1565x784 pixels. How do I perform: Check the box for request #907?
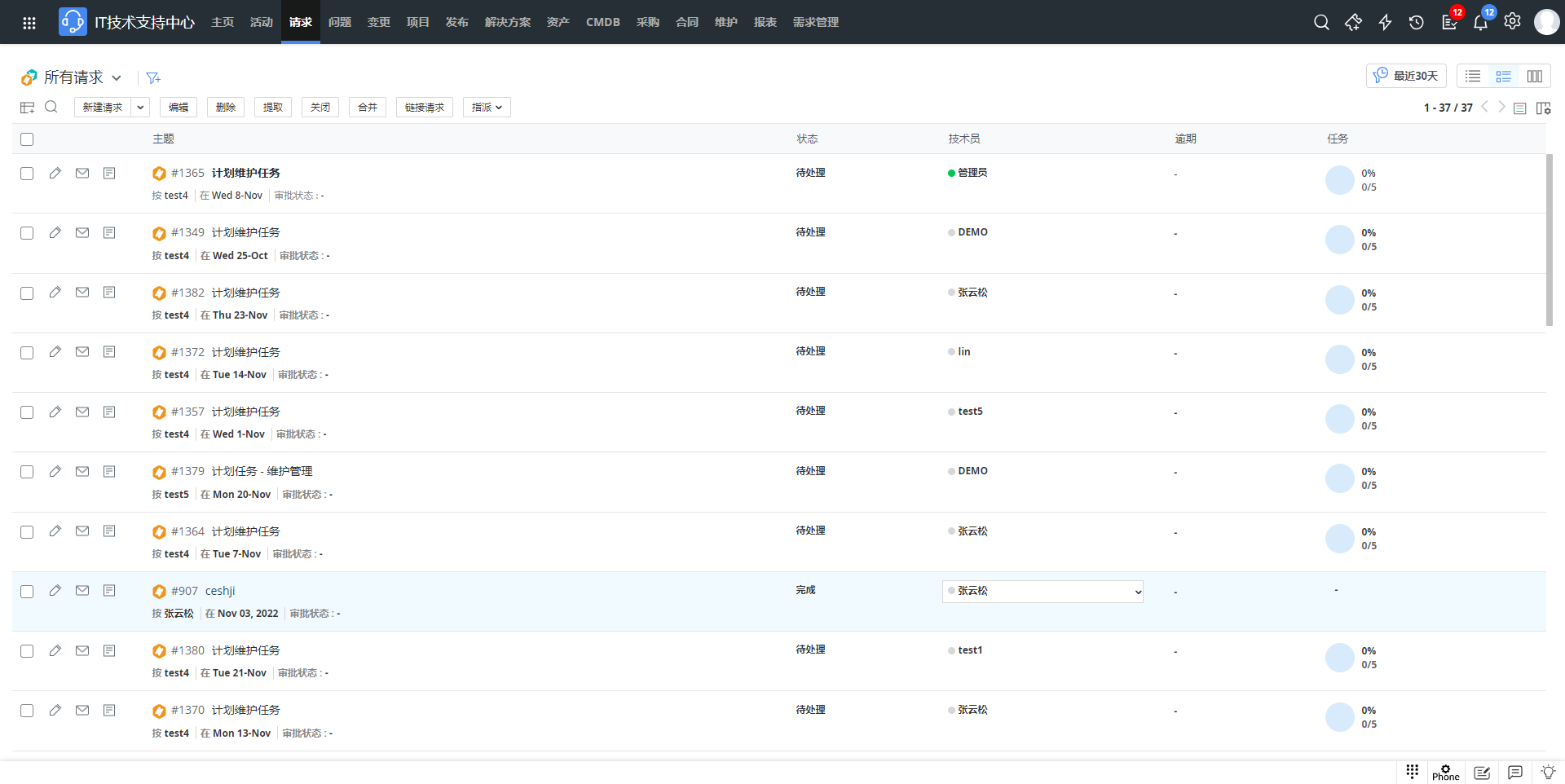27,592
